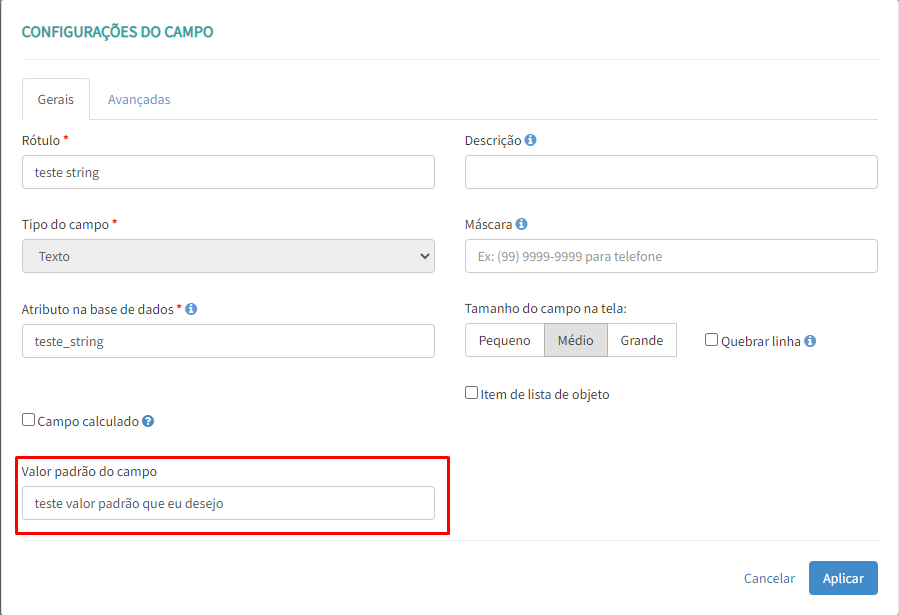Enable the Quebrar linha checkbox
Viewport: 899px width, 615px height.
(712, 340)
